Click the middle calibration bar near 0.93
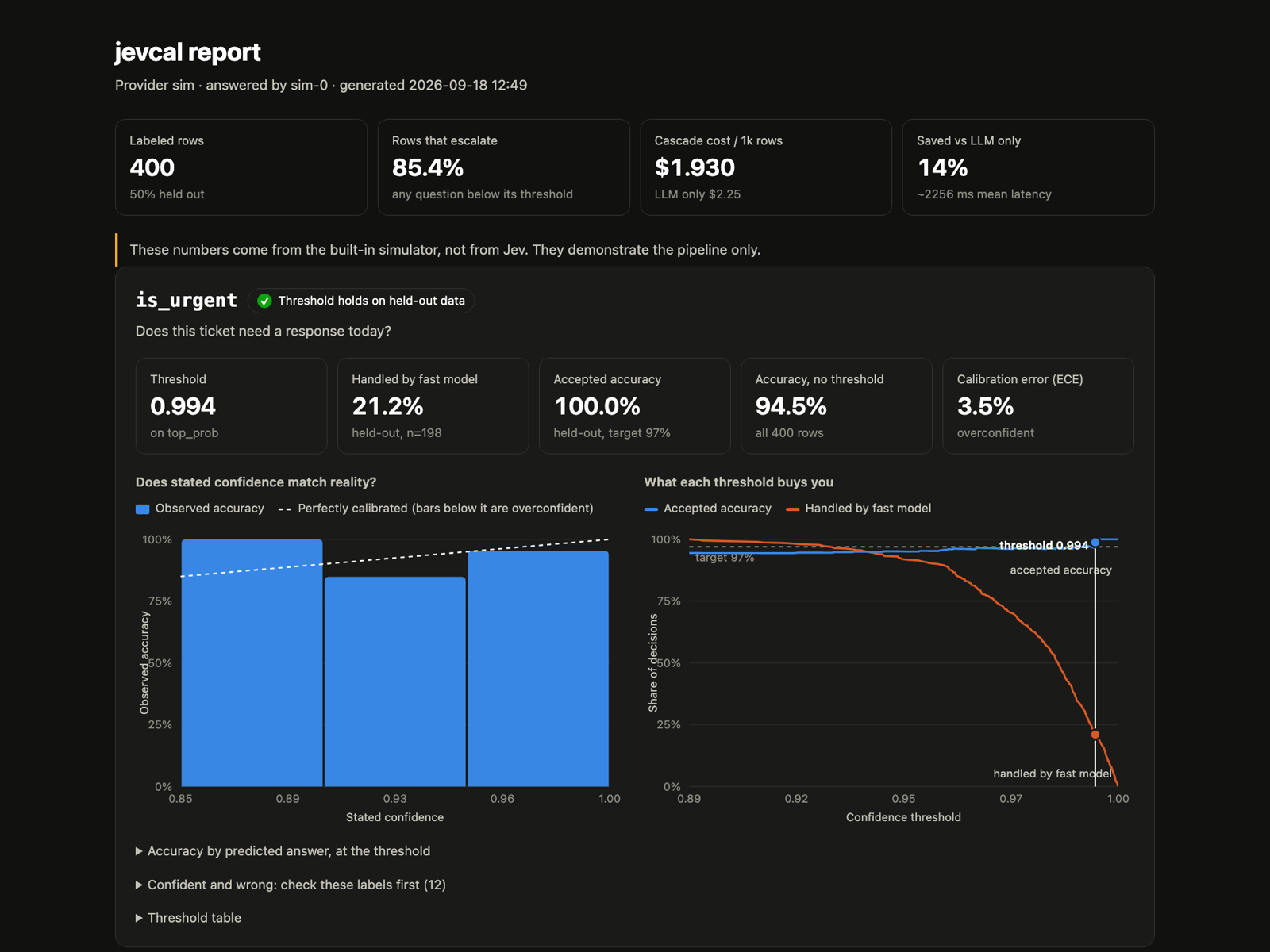This screenshot has height=952, width=1270. 395,681
